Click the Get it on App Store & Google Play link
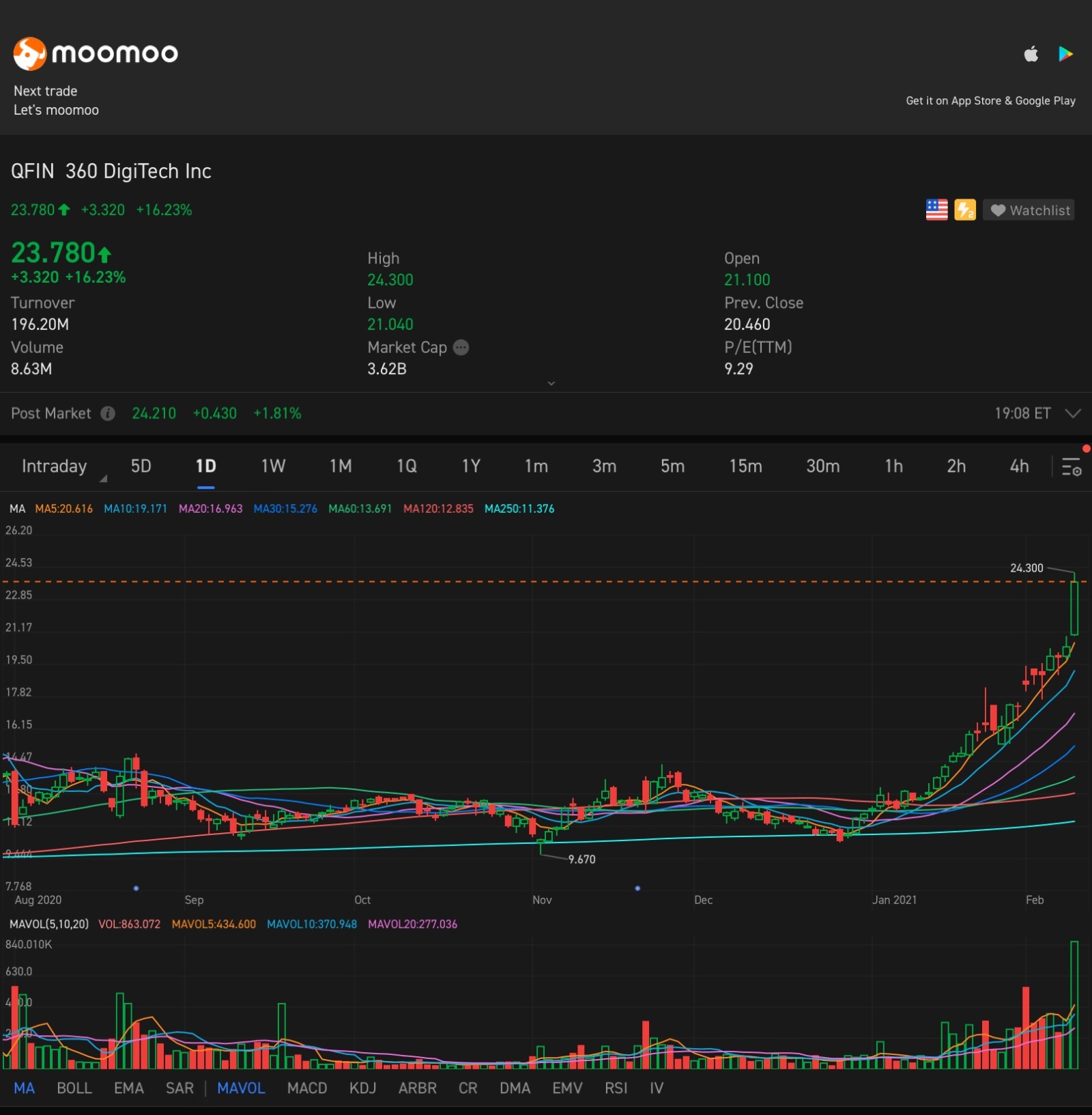 click(x=990, y=101)
